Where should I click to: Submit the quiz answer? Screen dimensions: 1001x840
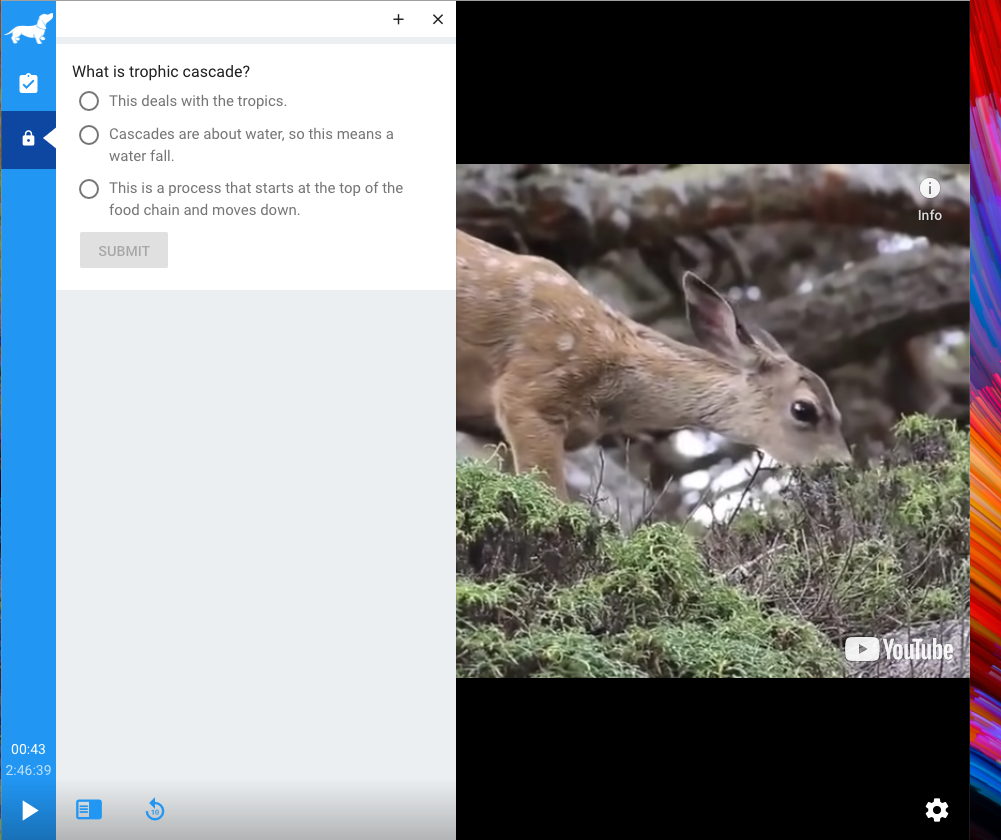click(124, 250)
